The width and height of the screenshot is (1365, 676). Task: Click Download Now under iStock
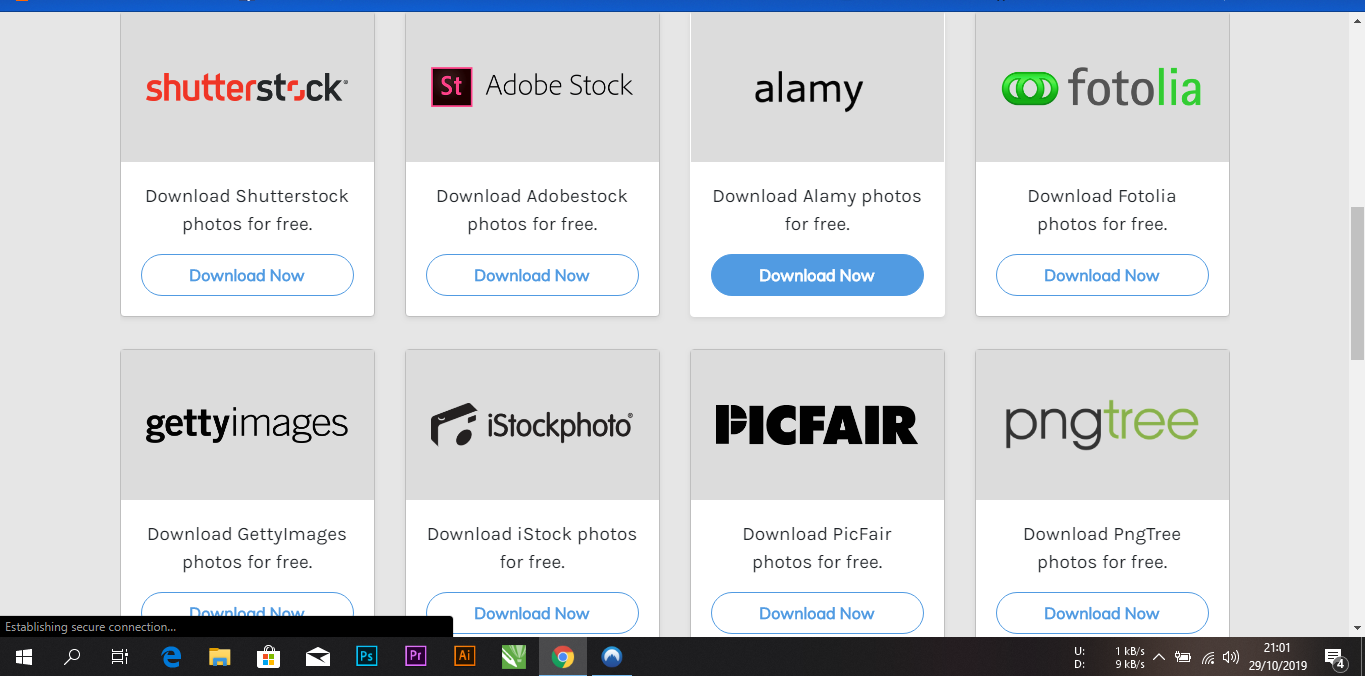pos(532,613)
